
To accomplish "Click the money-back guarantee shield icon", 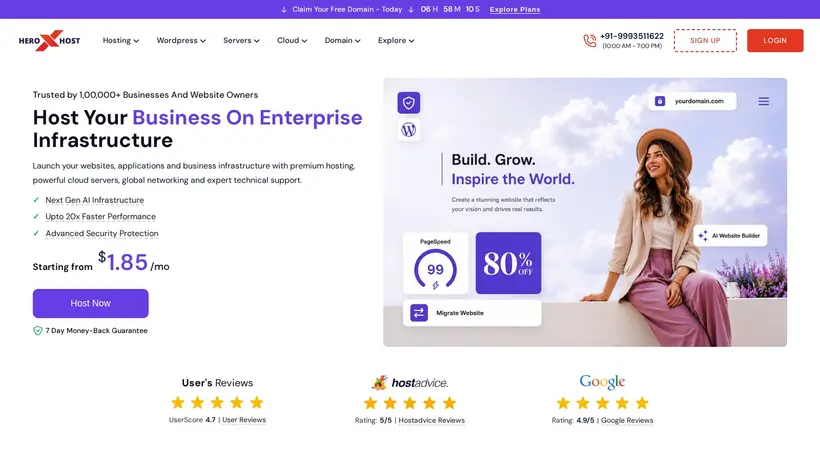I will click(x=38, y=331).
